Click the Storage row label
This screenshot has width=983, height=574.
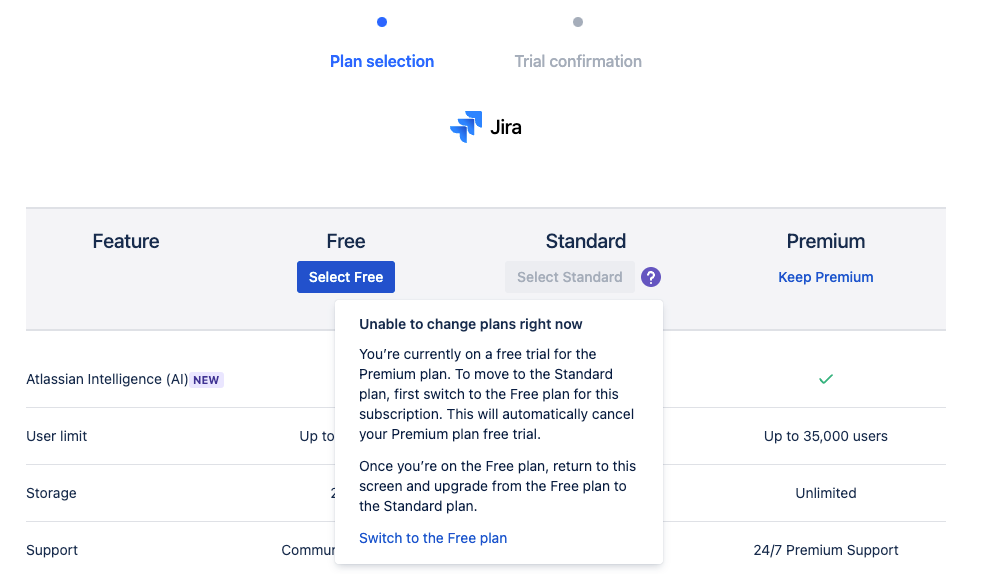point(51,493)
